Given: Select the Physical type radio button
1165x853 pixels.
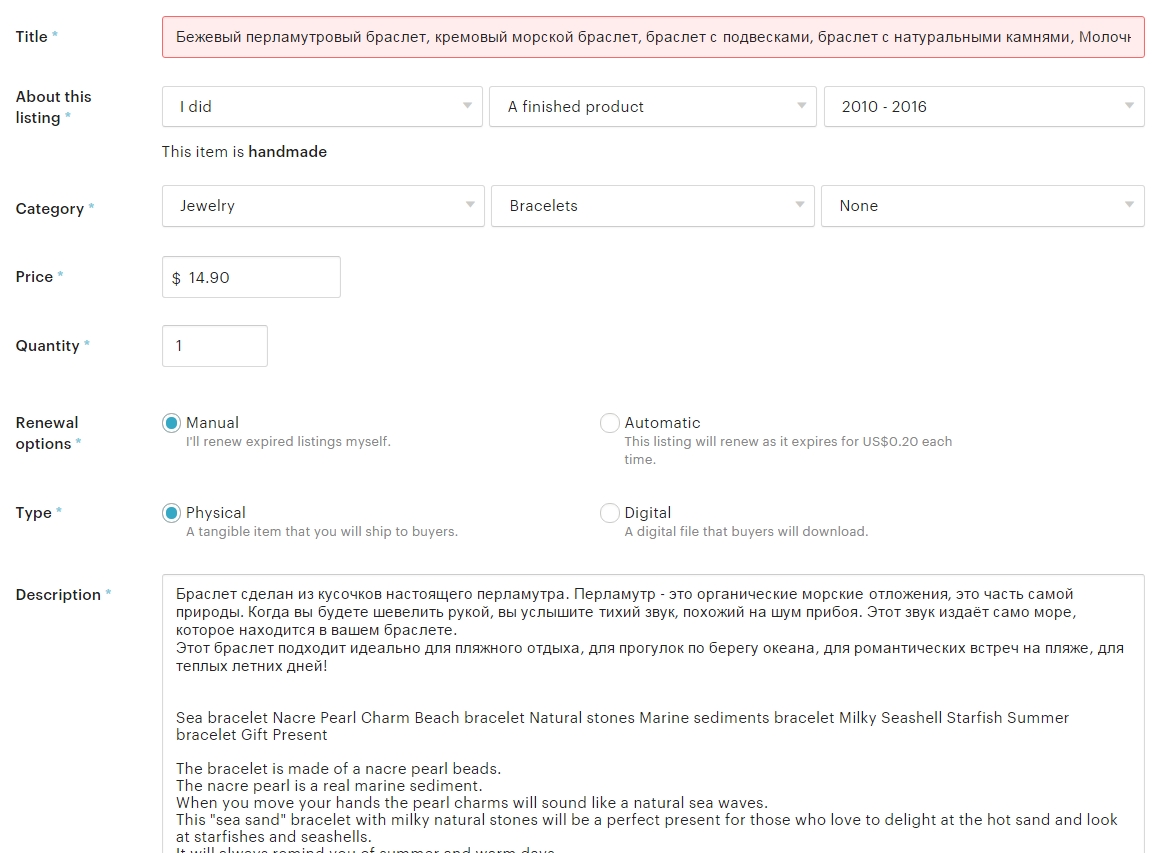Looking at the screenshot, I should coord(172,513).
